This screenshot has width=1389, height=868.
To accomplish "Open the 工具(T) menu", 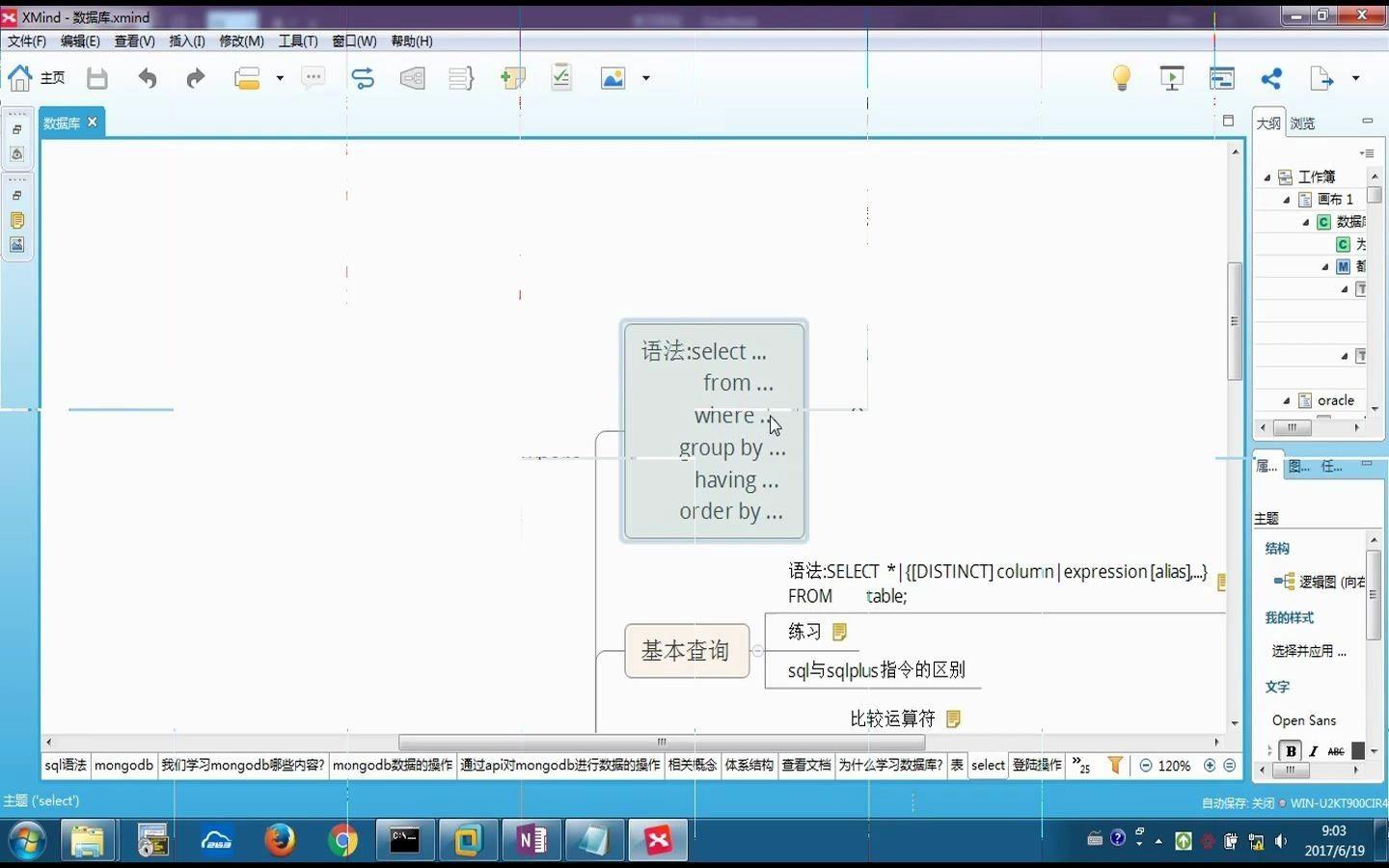I will [297, 41].
